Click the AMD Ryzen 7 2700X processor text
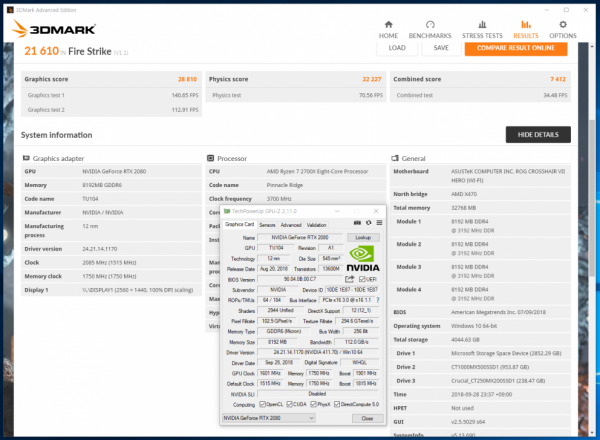This screenshot has width=600, height=440. point(317,171)
